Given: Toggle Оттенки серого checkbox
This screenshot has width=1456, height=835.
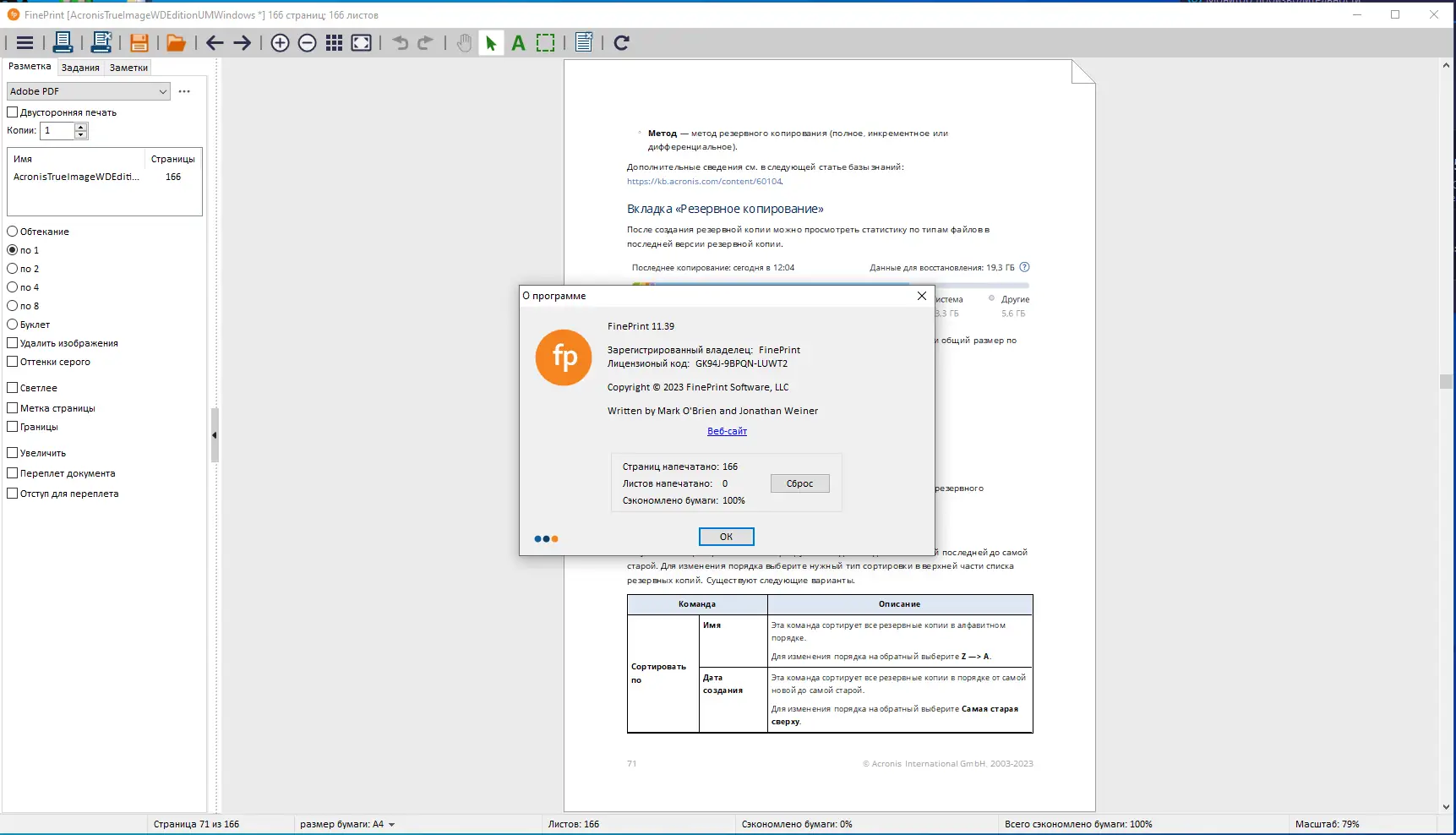Looking at the screenshot, I should tap(13, 362).
